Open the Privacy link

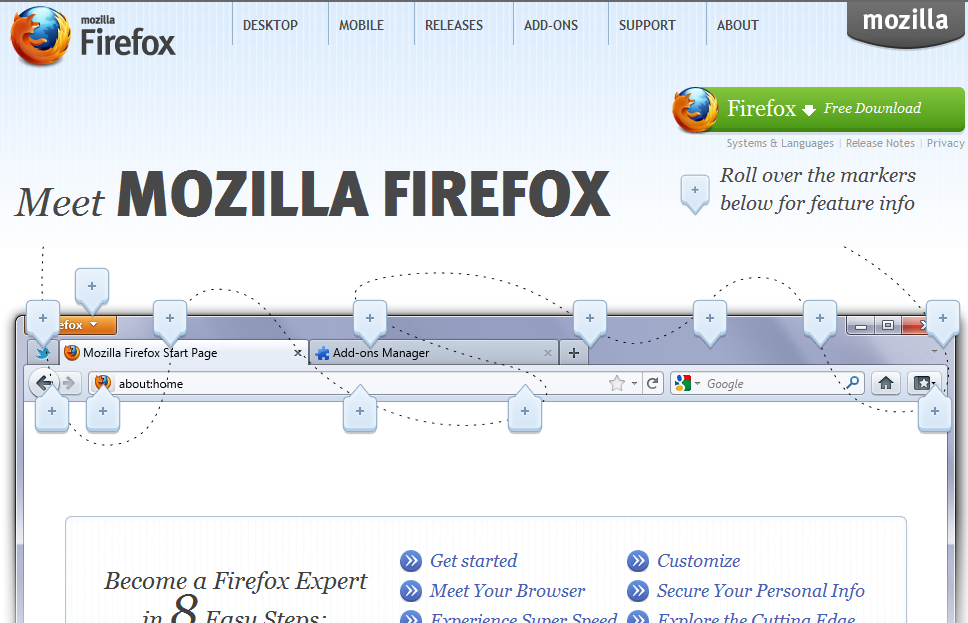[x=945, y=143]
